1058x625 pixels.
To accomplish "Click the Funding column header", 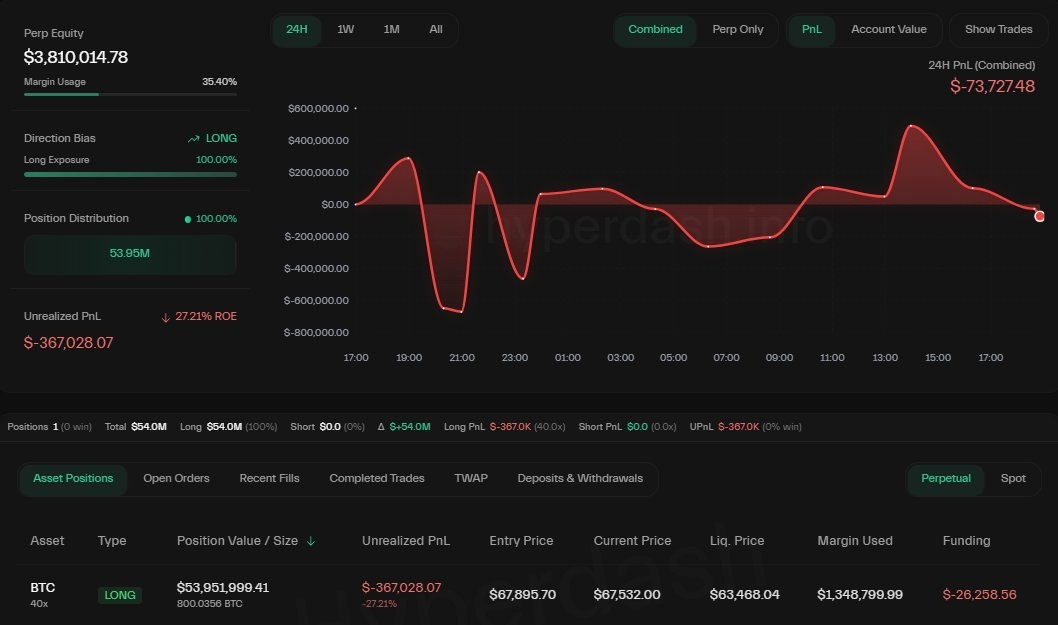I will point(966,541).
